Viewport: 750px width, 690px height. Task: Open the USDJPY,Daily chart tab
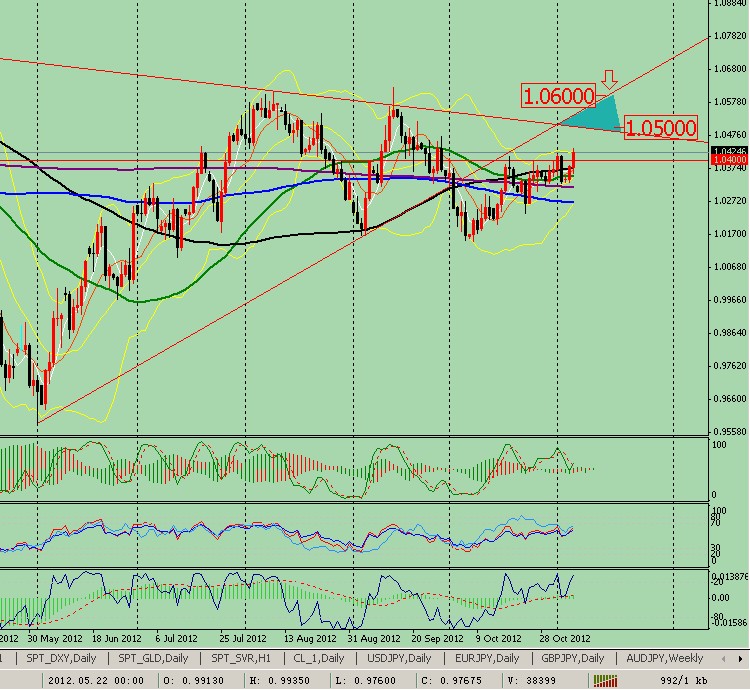coord(399,658)
